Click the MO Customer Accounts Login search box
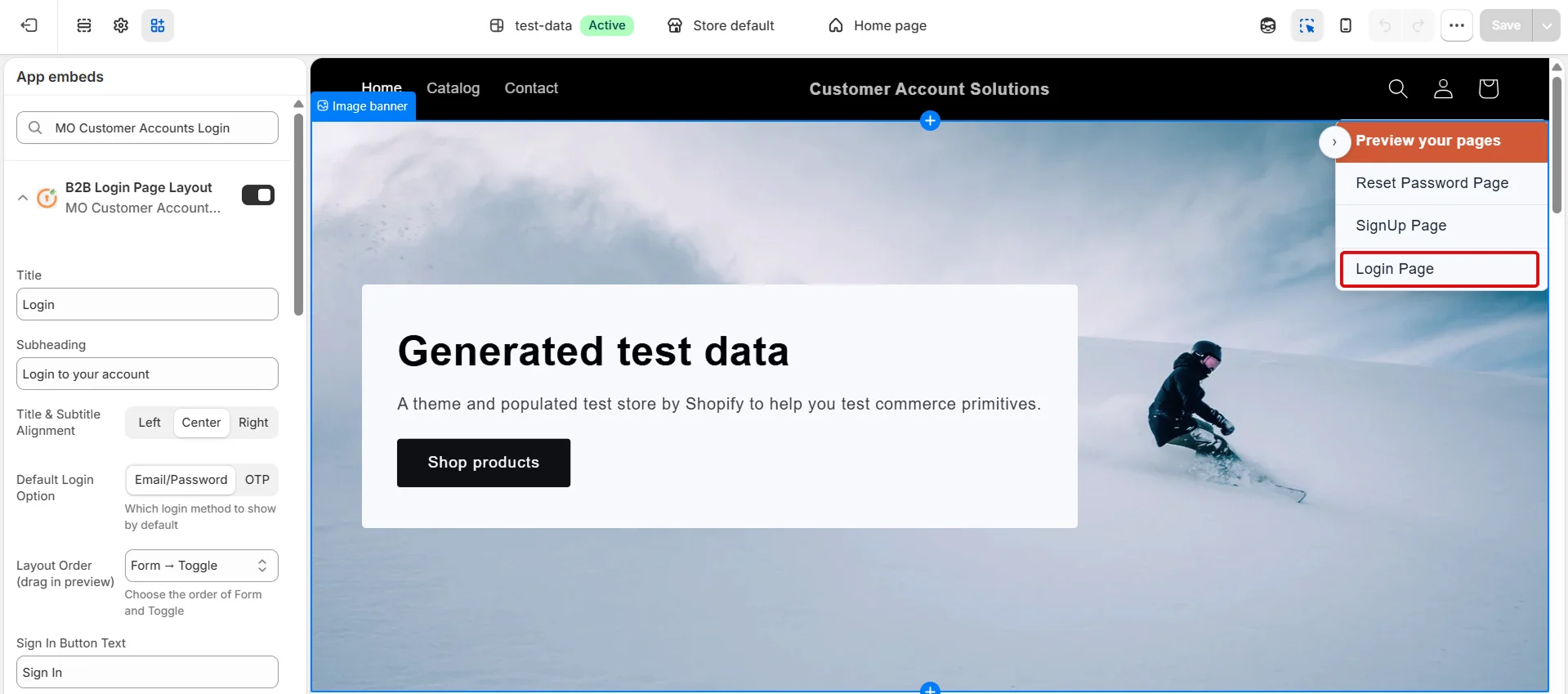The height and width of the screenshot is (694, 1568). (147, 128)
